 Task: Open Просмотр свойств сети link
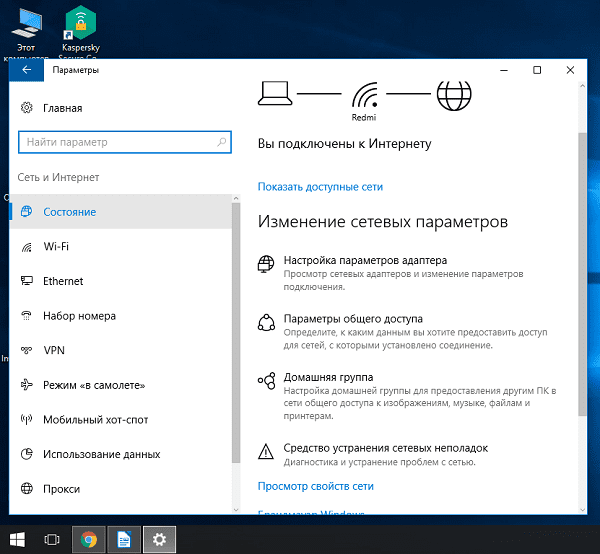coord(315,486)
